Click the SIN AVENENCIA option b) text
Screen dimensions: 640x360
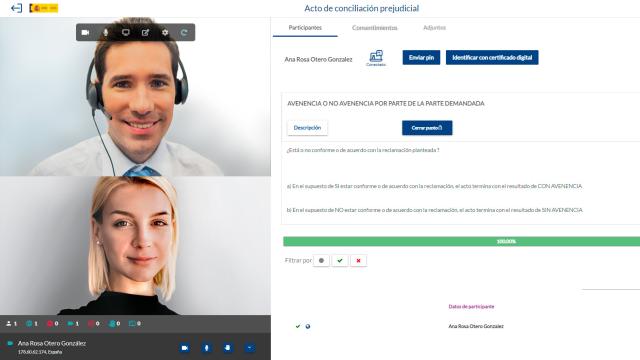pos(435,210)
